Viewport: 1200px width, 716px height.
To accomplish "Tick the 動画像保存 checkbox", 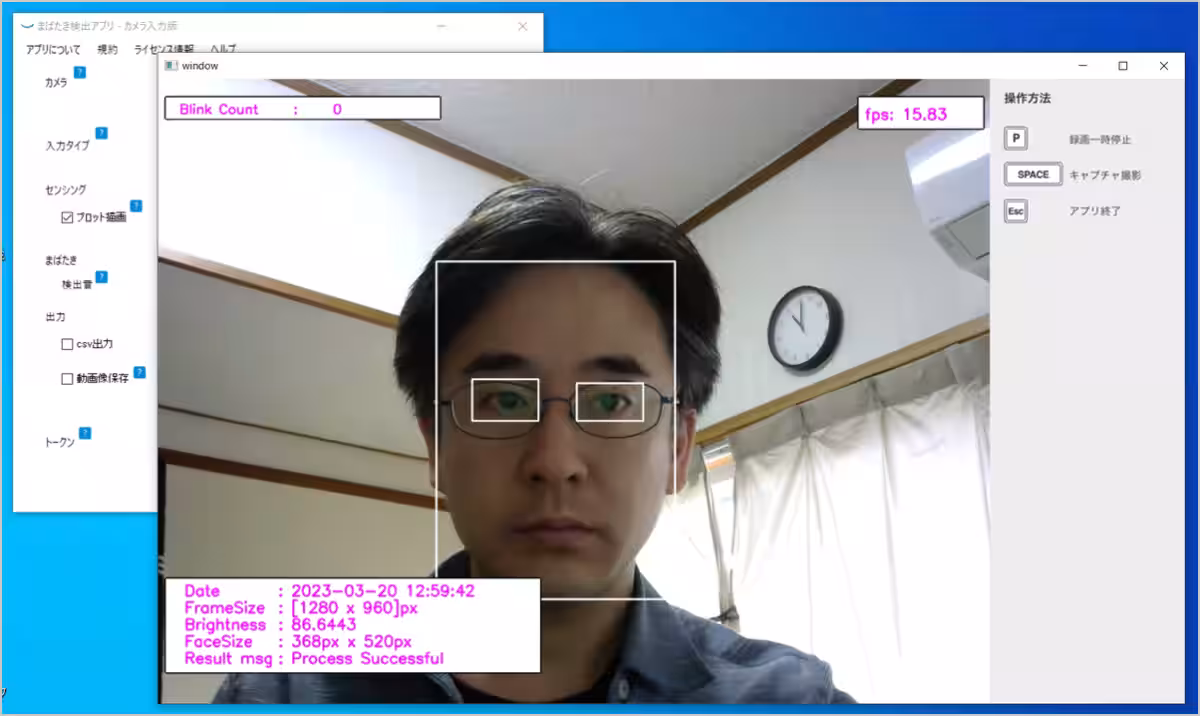I will tap(67, 379).
